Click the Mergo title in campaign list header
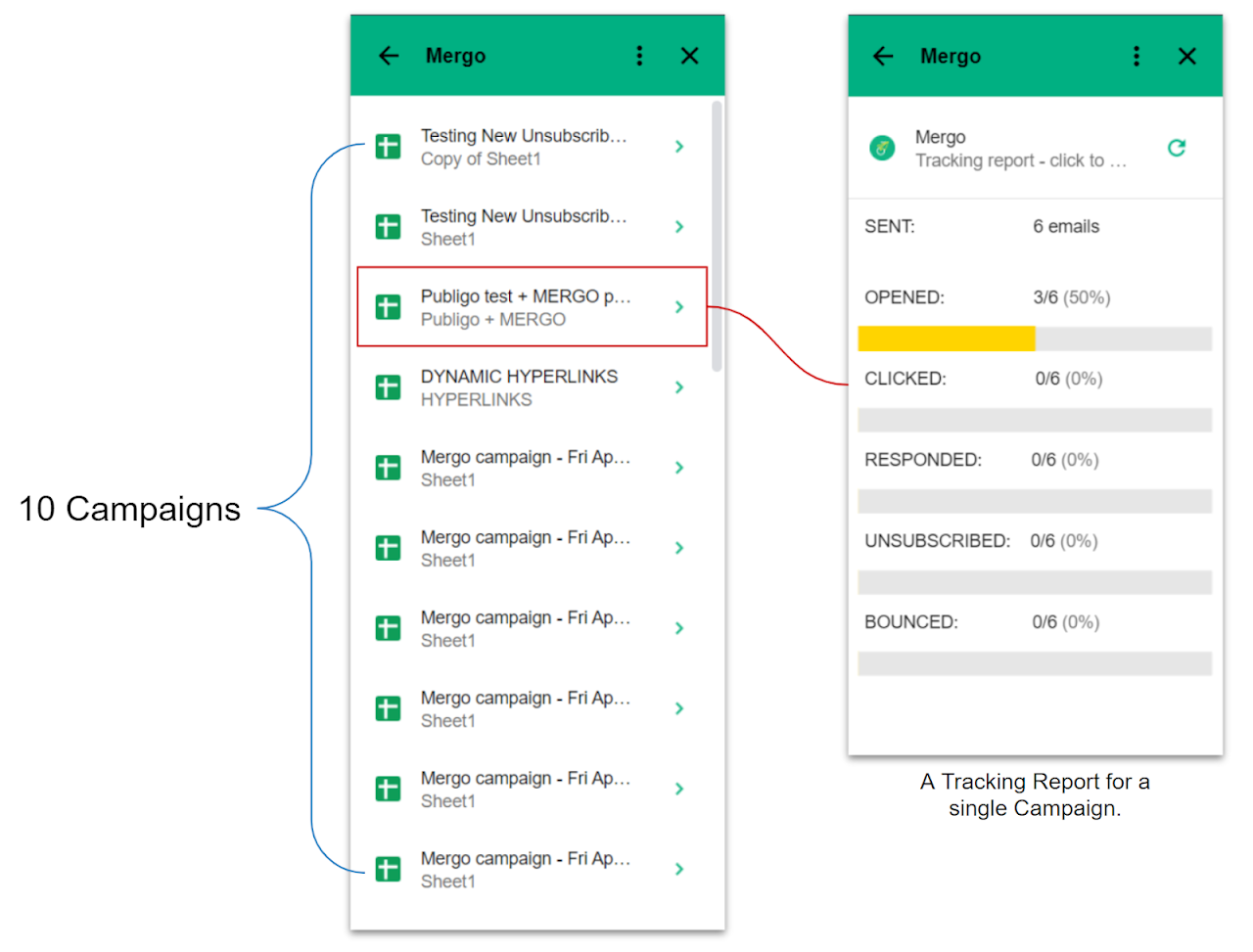1253x952 pixels. (455, 56)
